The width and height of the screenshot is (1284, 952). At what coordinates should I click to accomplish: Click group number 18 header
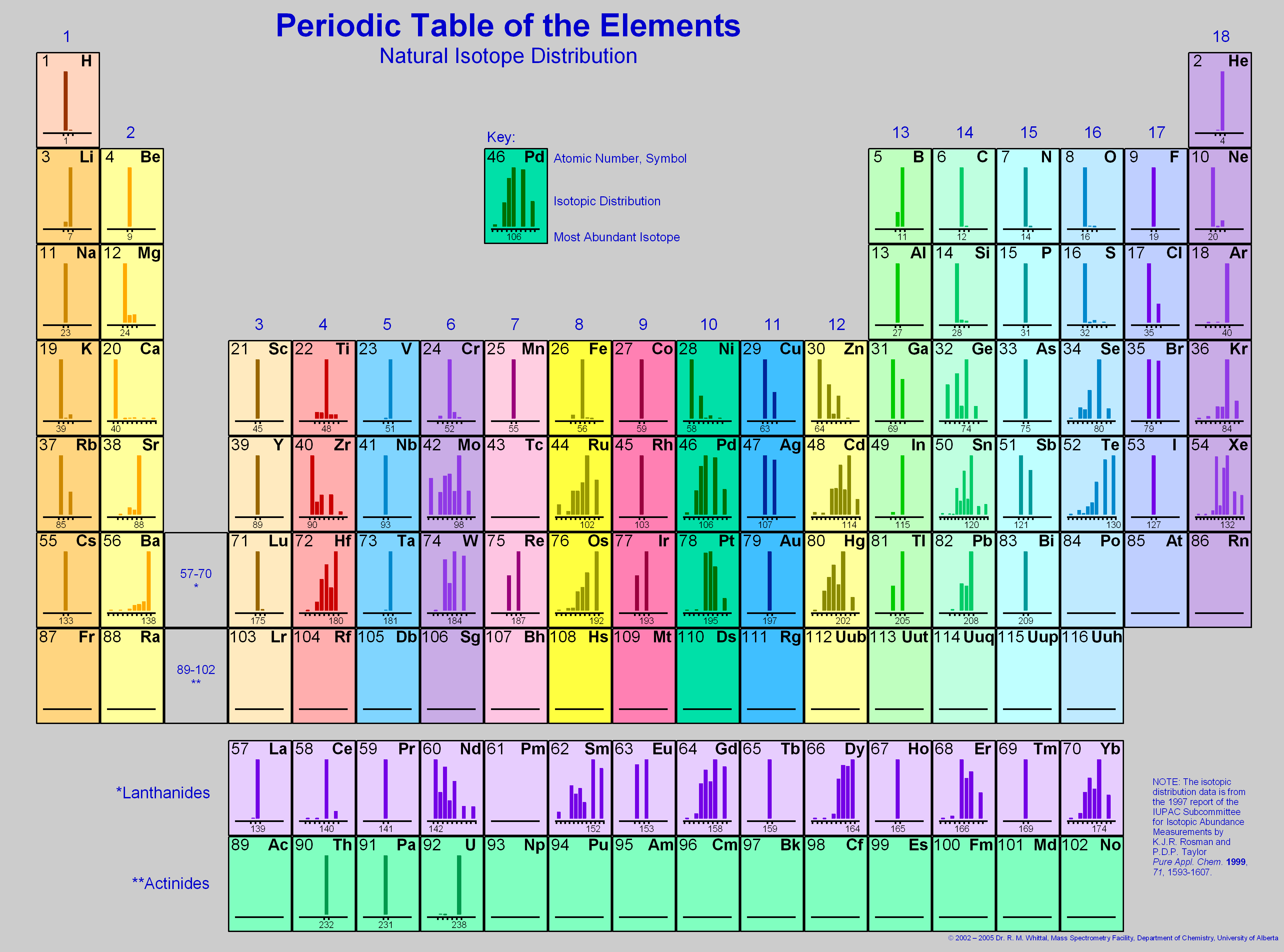tap(1221, 36)
